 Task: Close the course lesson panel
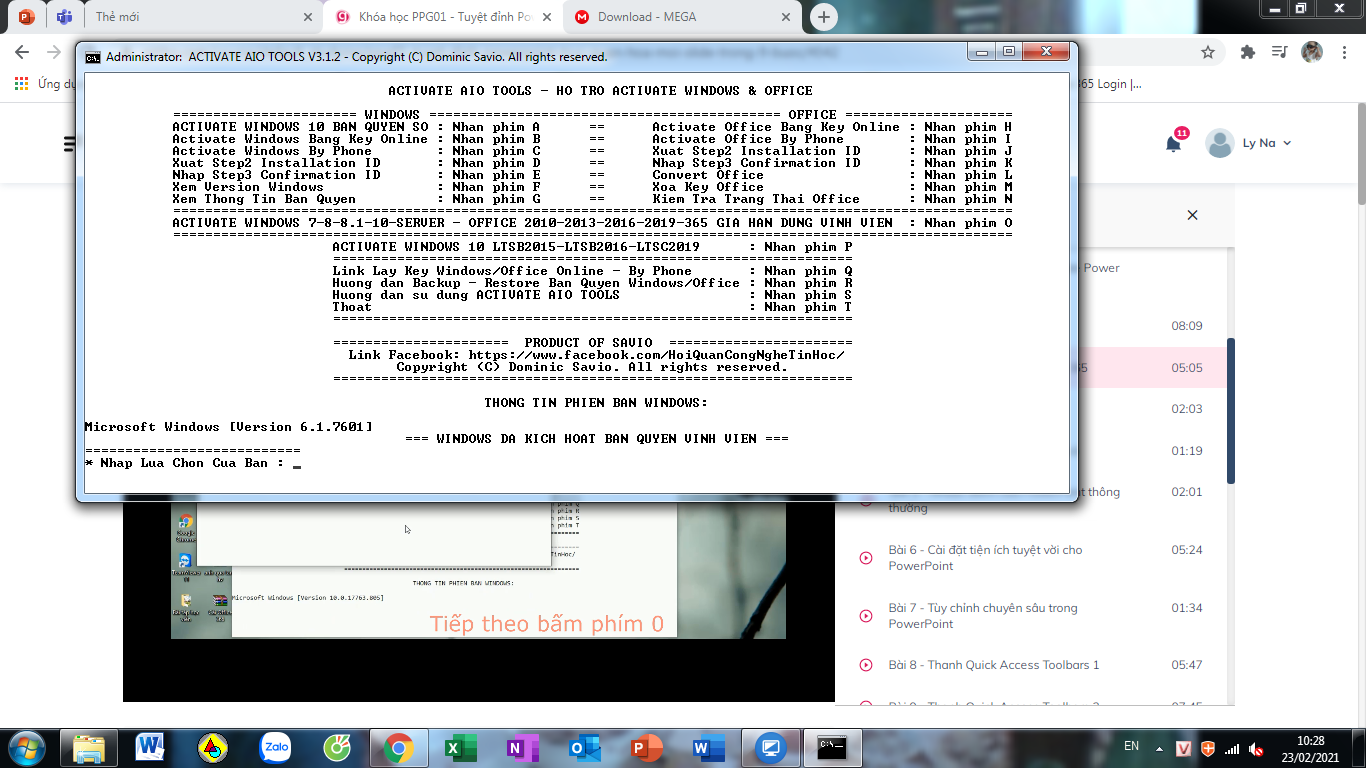click(x=1192, y=215)
